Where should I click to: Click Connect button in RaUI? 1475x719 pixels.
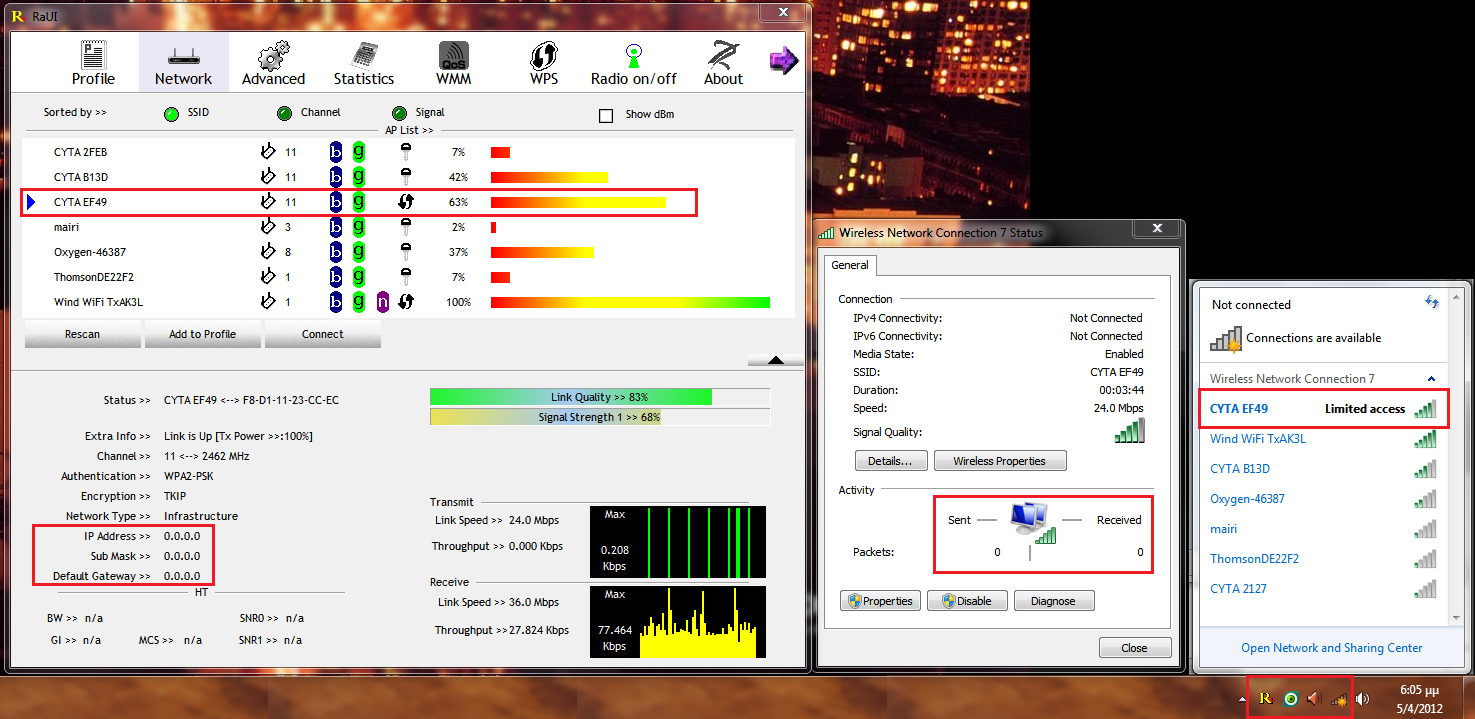[x=322, y=334]
